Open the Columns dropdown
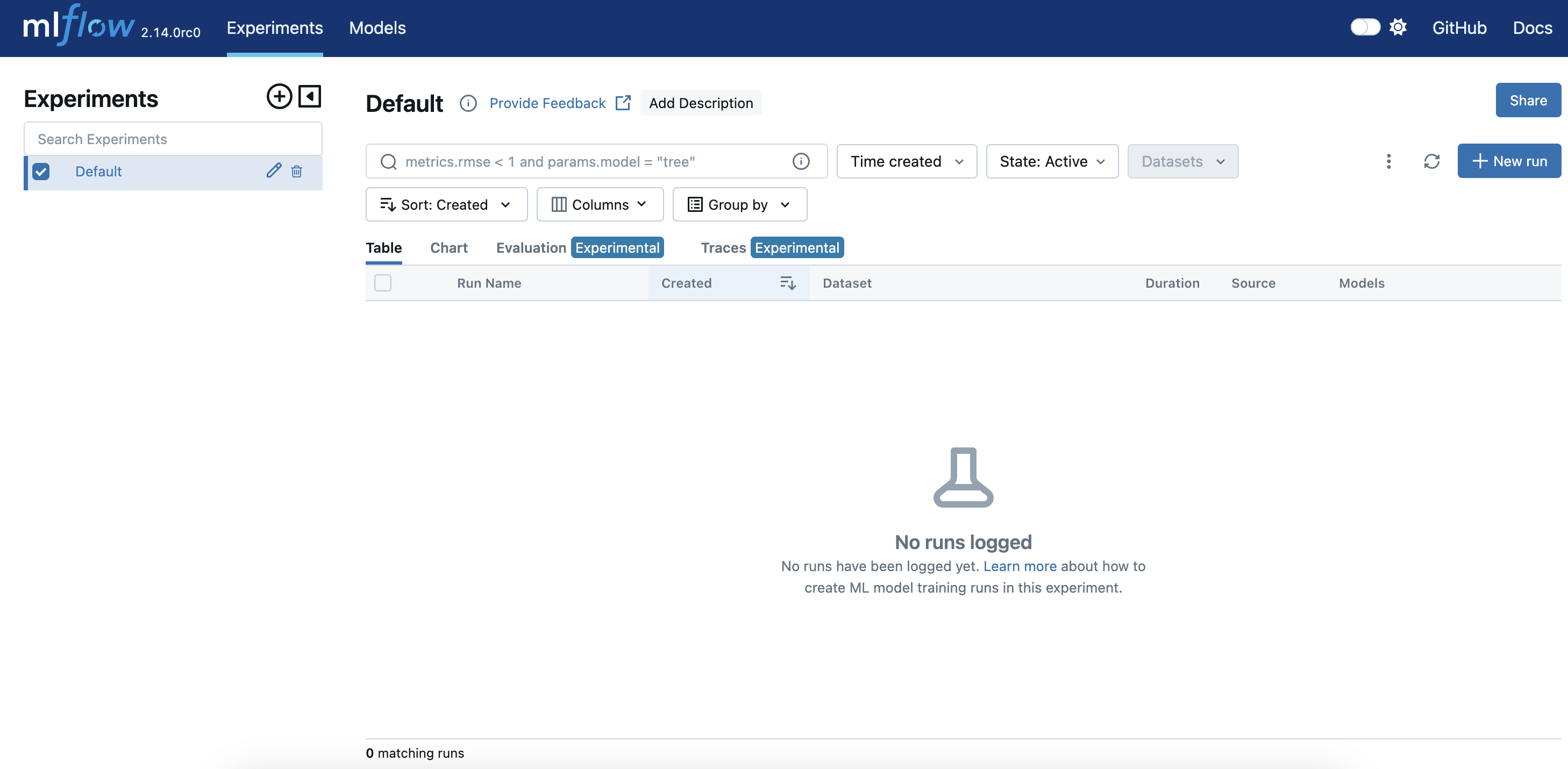 pos(600,204)
